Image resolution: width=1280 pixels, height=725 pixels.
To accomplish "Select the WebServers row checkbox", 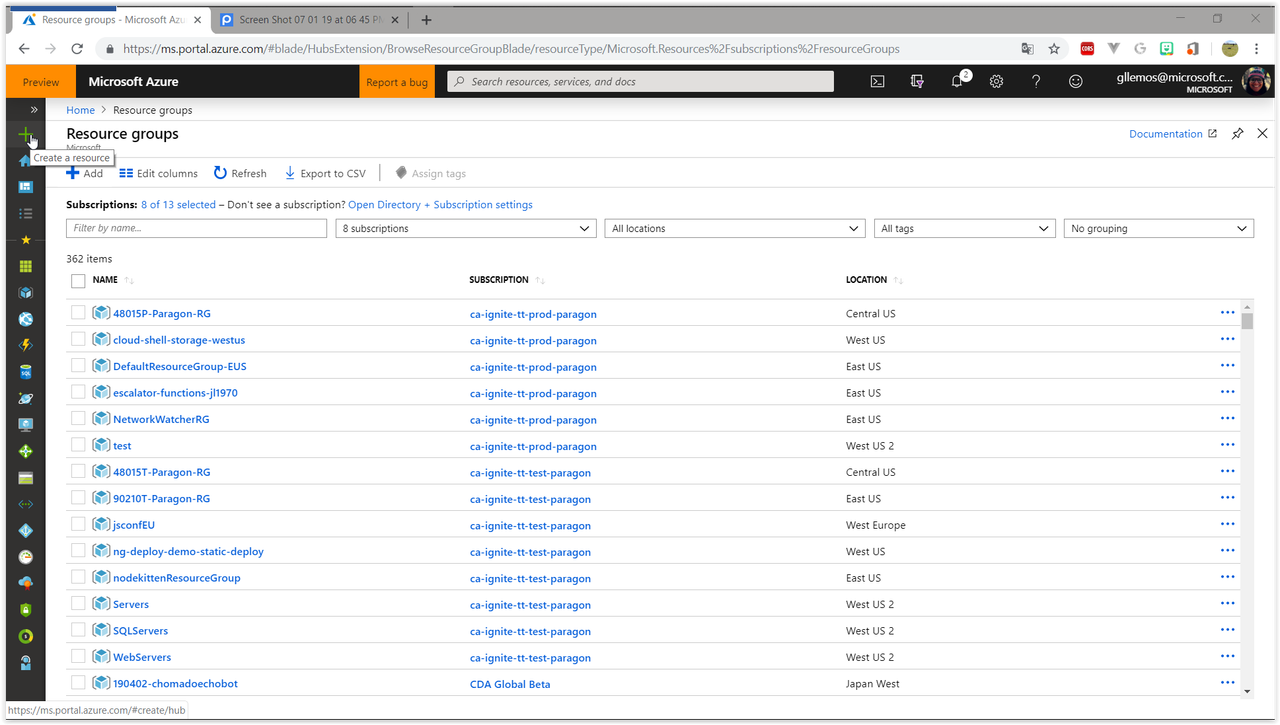I will 78,657.
